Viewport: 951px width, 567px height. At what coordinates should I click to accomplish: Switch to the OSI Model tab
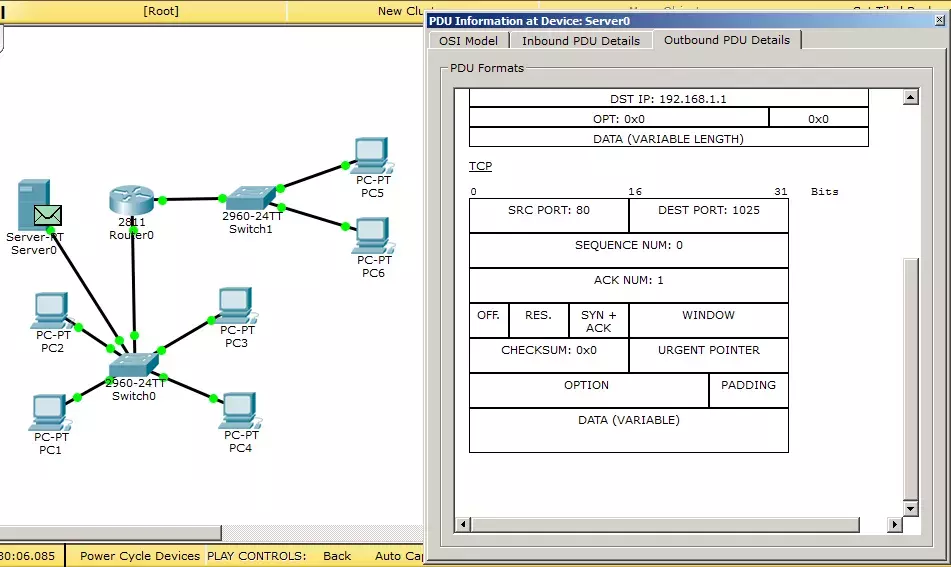tap(468, 41)
